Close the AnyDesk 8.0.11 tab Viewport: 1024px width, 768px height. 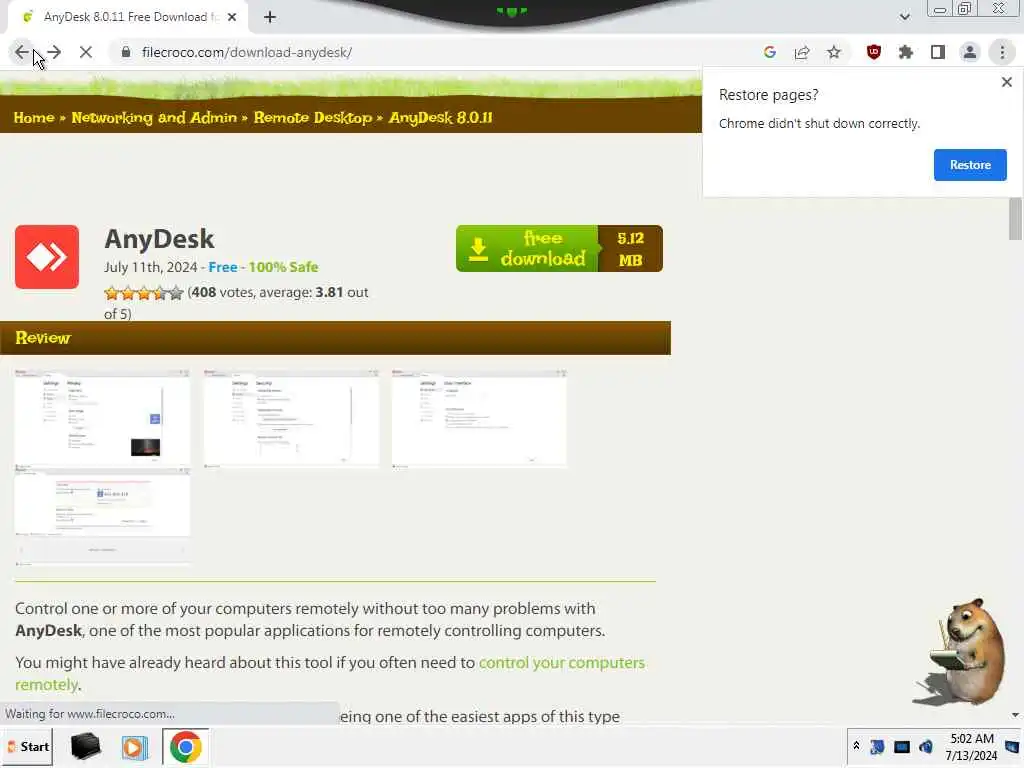[x=232, y=17]
